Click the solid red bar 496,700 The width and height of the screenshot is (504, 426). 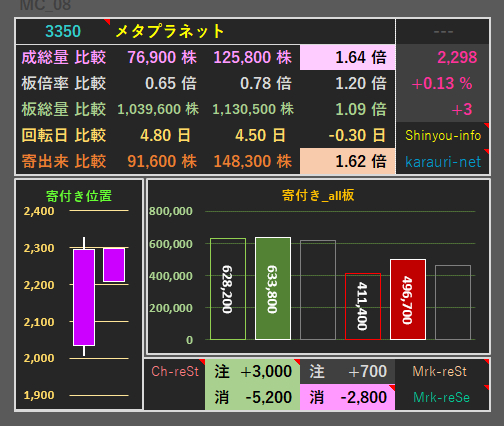point(408,299)
